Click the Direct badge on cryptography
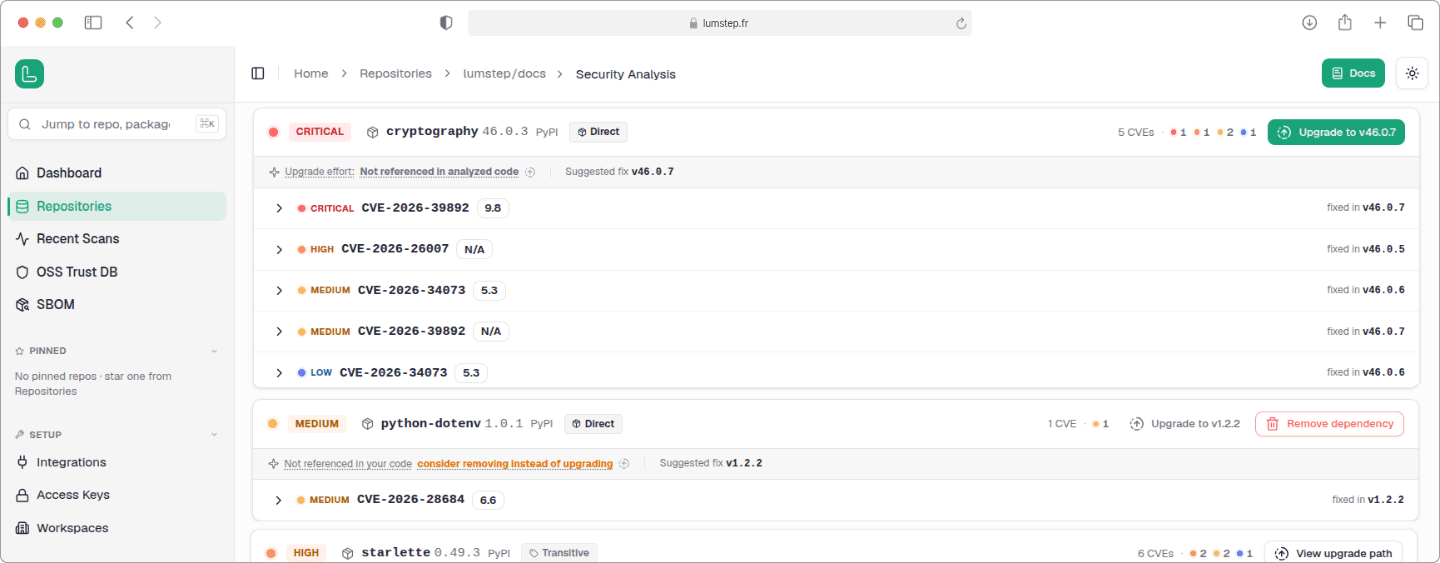 point(599,132)
